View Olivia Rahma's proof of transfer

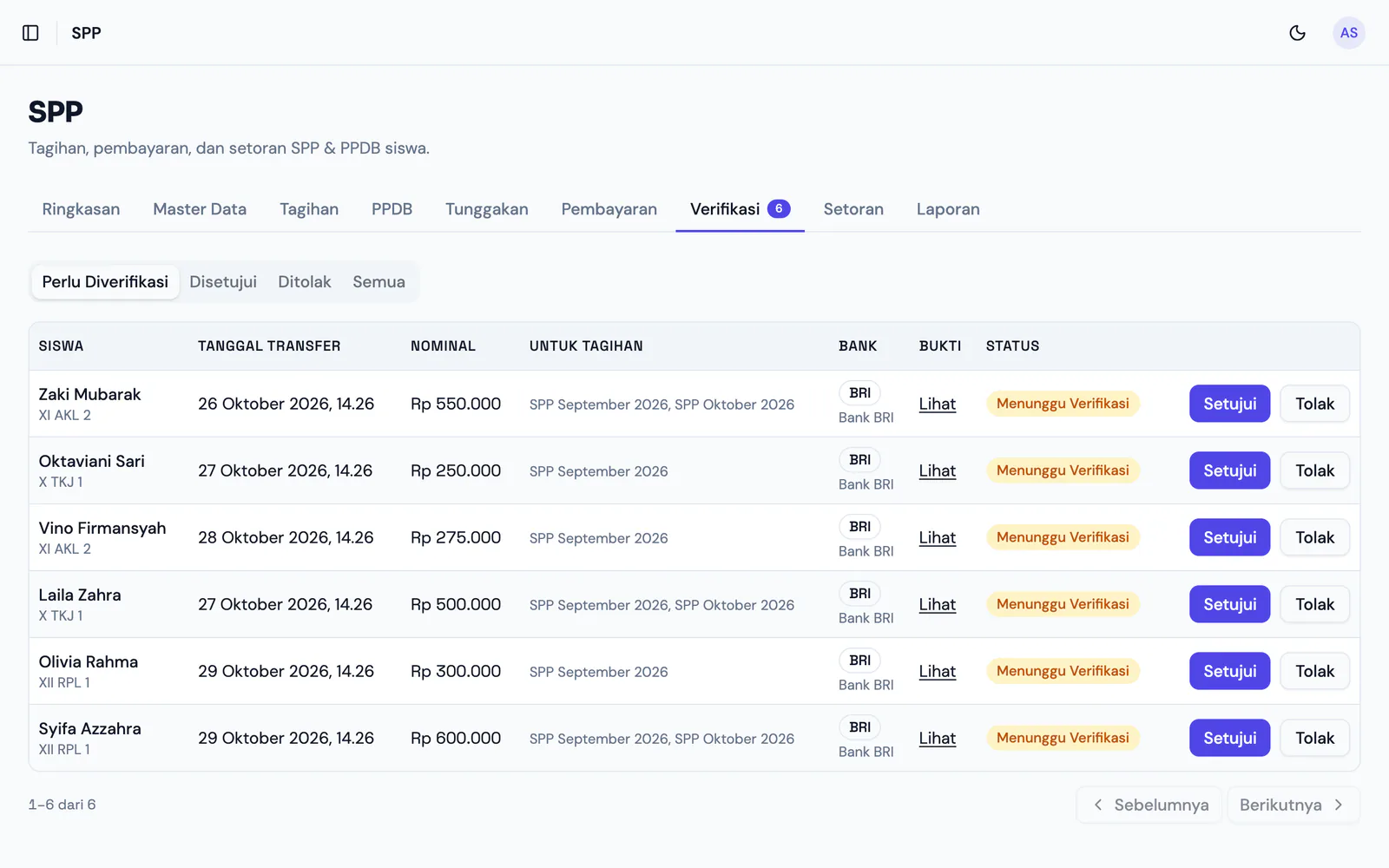(938, 671)
